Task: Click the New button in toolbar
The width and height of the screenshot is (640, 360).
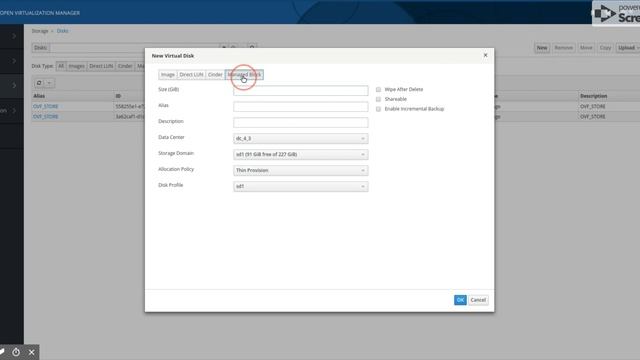Action: coord(542,48)
